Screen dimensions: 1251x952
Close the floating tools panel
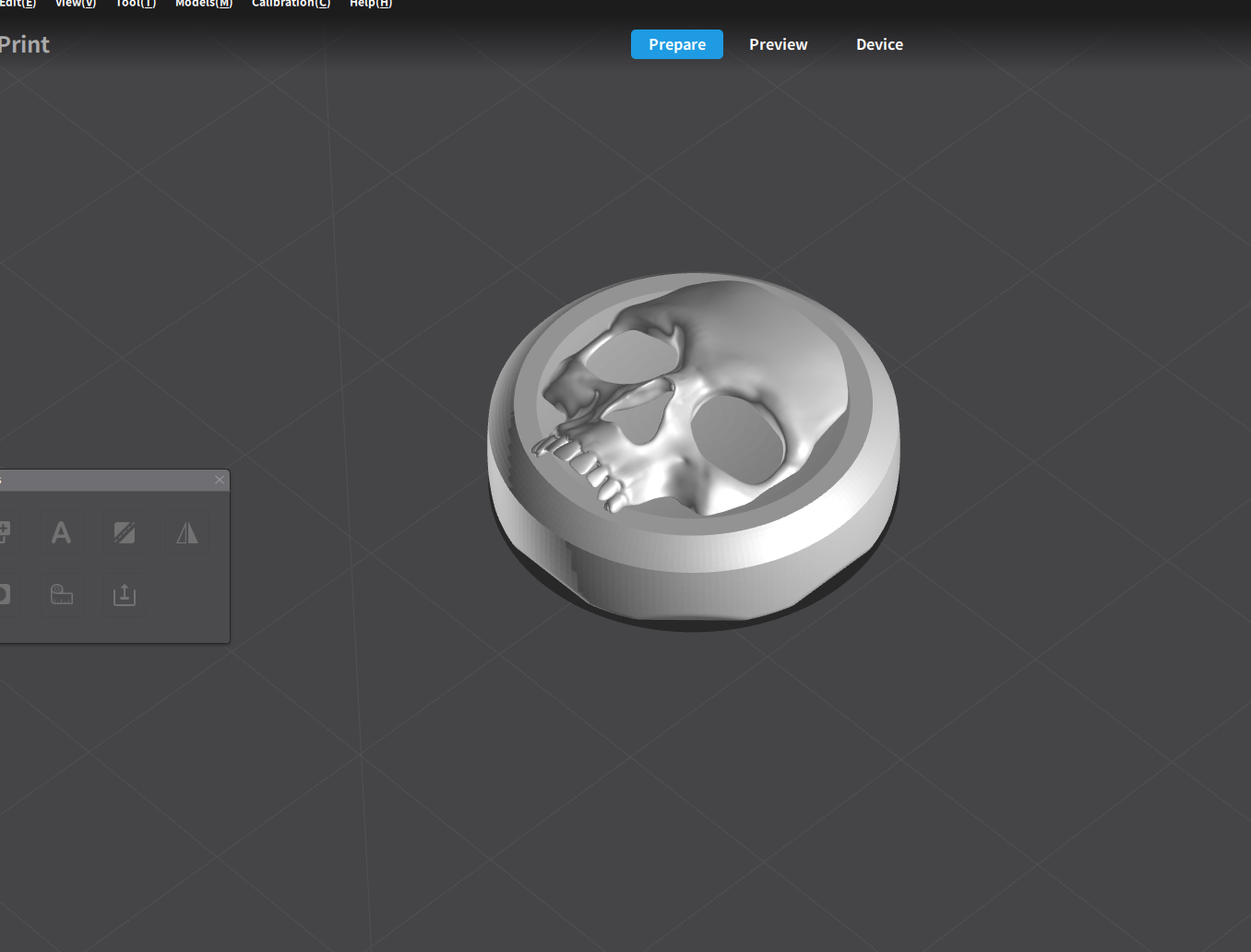[220, 480]
